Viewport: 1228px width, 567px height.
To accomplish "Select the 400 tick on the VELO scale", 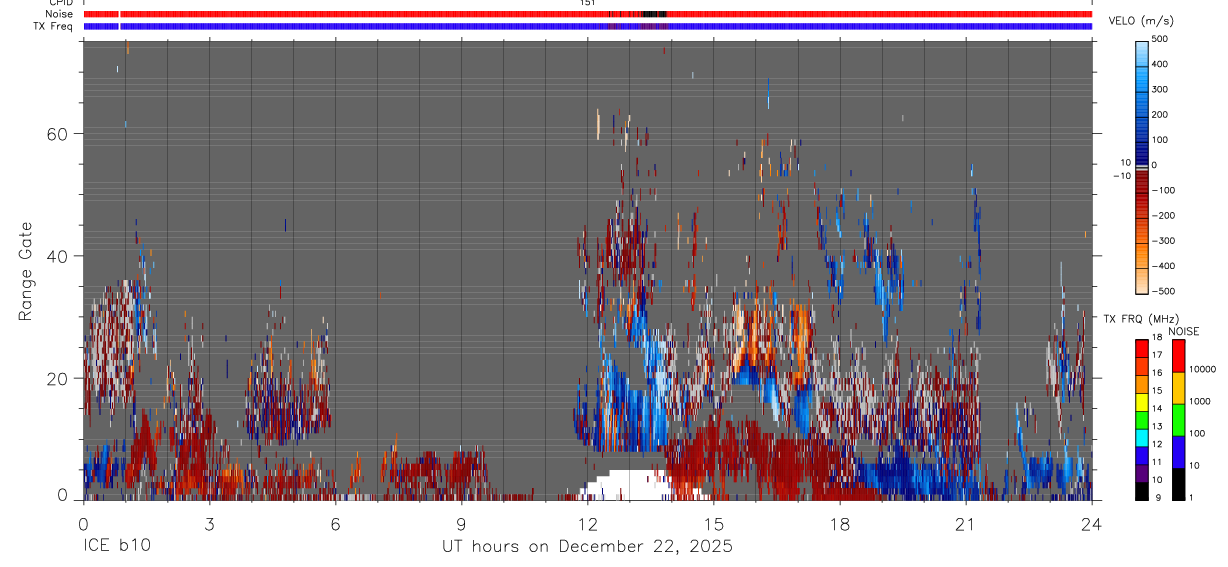I will (x=1162, y=64).
